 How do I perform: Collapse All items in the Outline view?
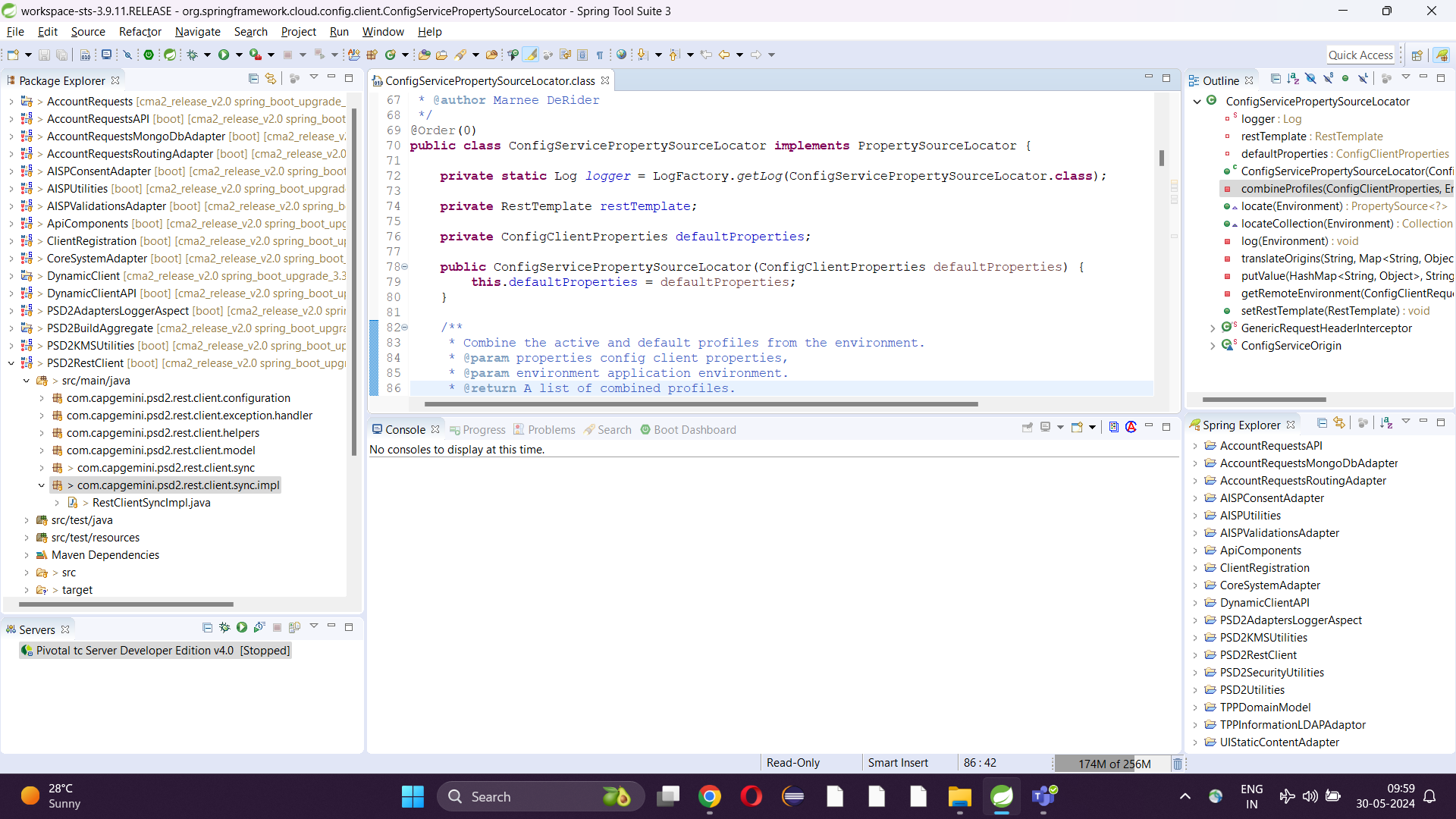point(1276,79)
